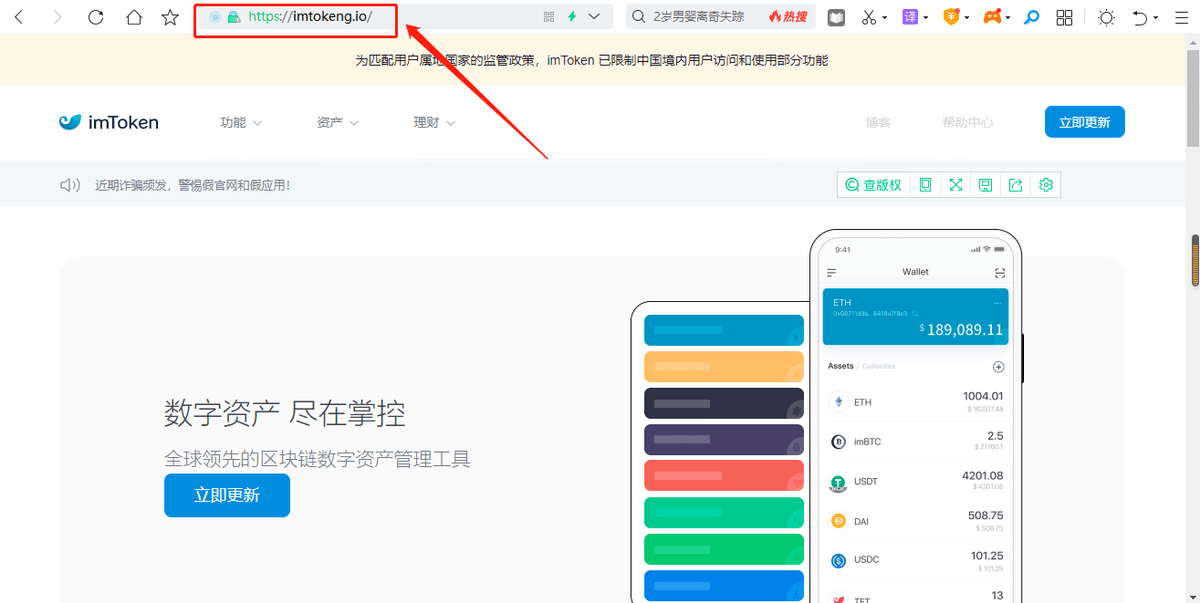Viewport: 1200px width, 603px height.
Task: Read the scam warning notice text
Action: (192, 185)
